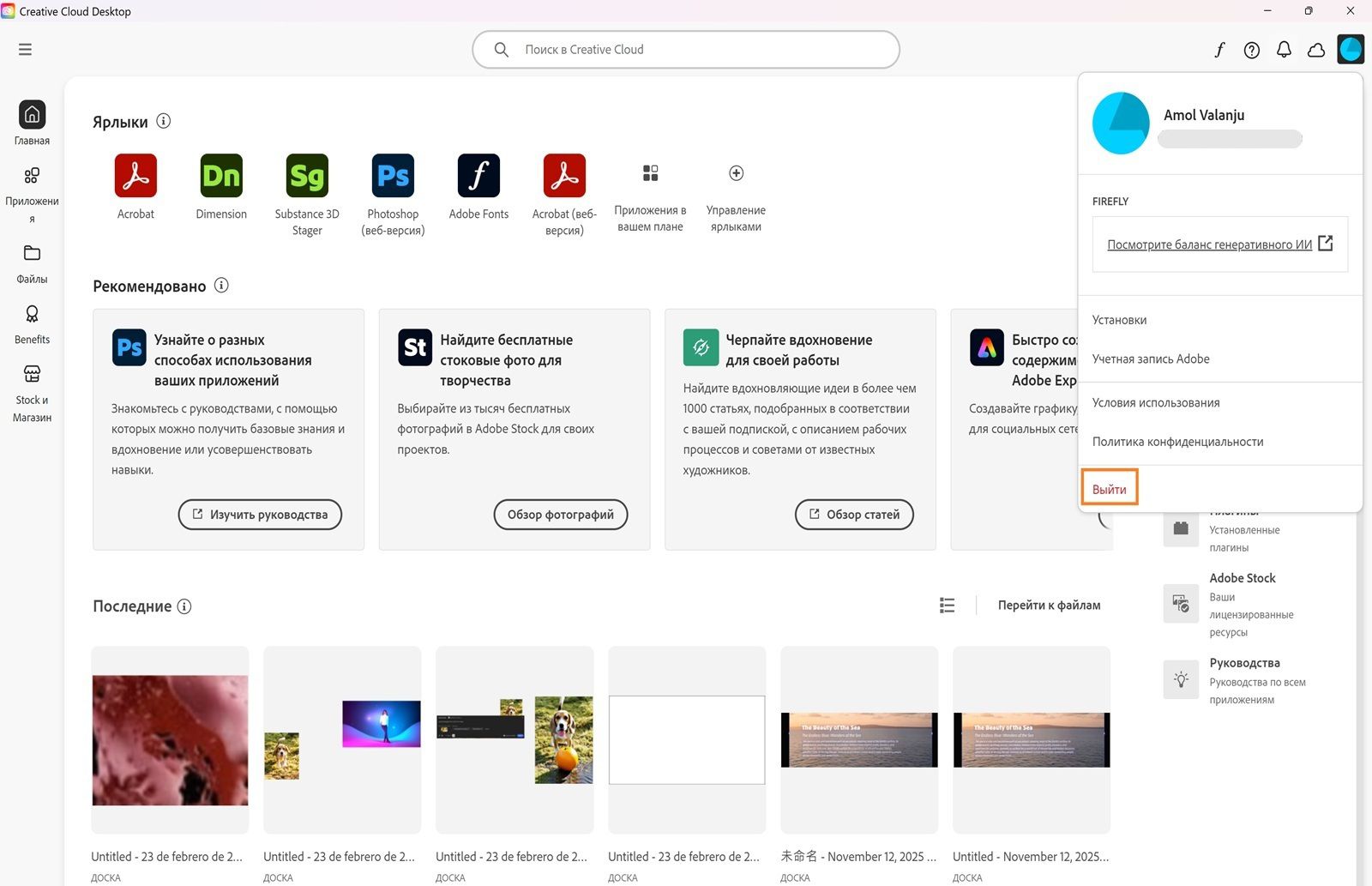Click the Adobe Express card icon
1372x886 pixels.
987,347
